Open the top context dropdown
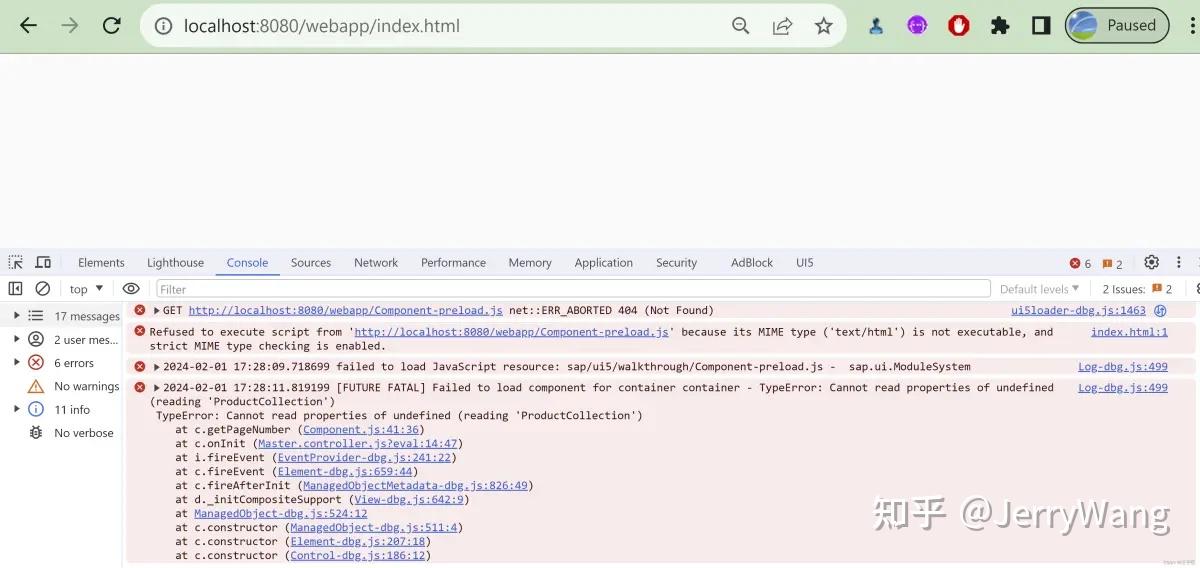 tap(87, 289)
